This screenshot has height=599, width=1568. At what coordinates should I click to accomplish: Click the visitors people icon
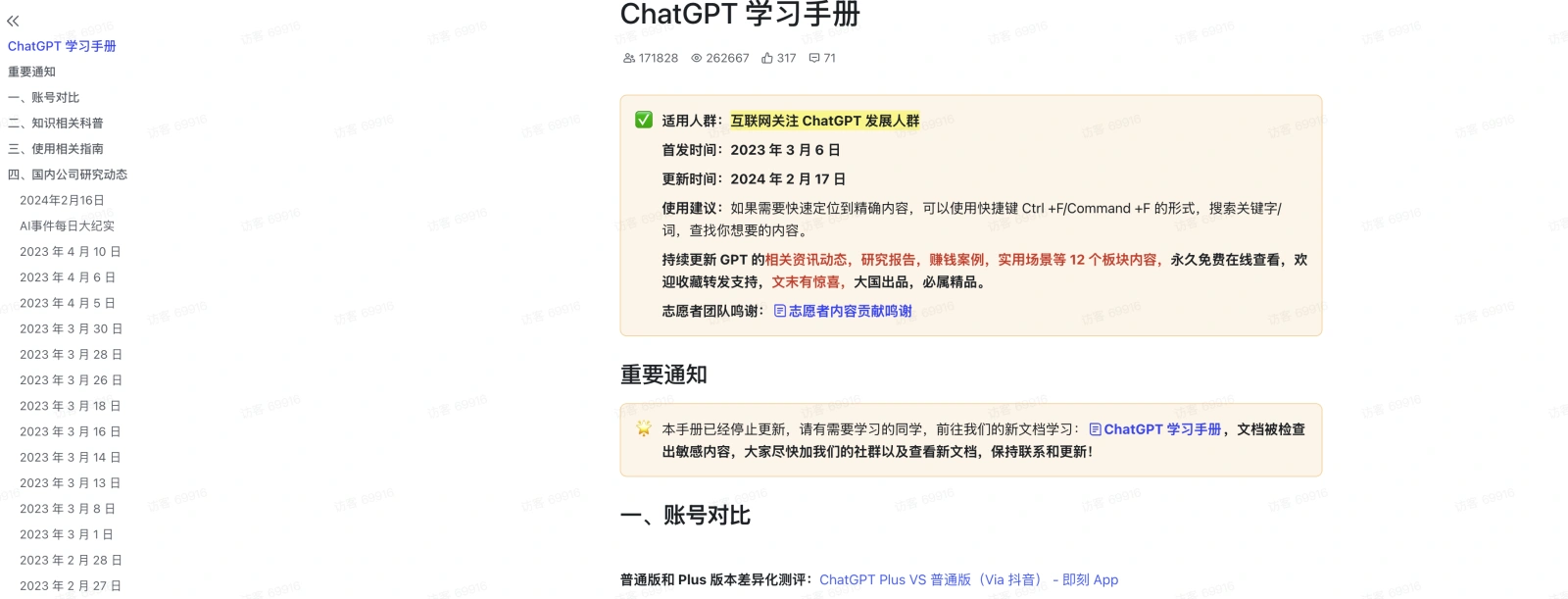pyautogui.click(x=629, y=58)
